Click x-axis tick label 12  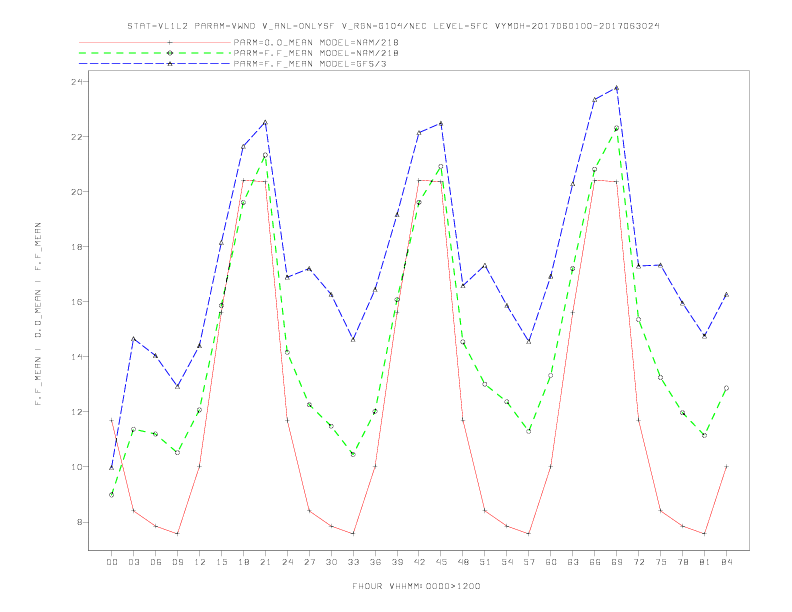tap(200, 562)
